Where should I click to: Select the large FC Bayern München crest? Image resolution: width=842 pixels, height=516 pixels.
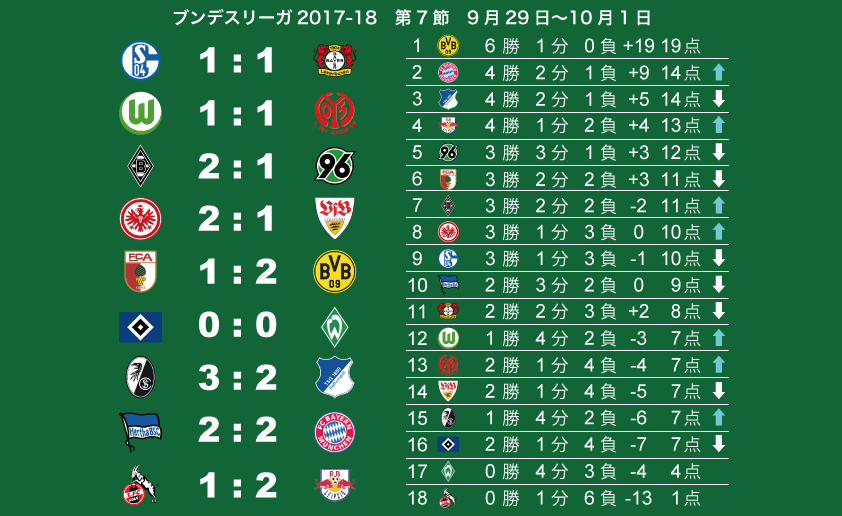coord(335,432)
